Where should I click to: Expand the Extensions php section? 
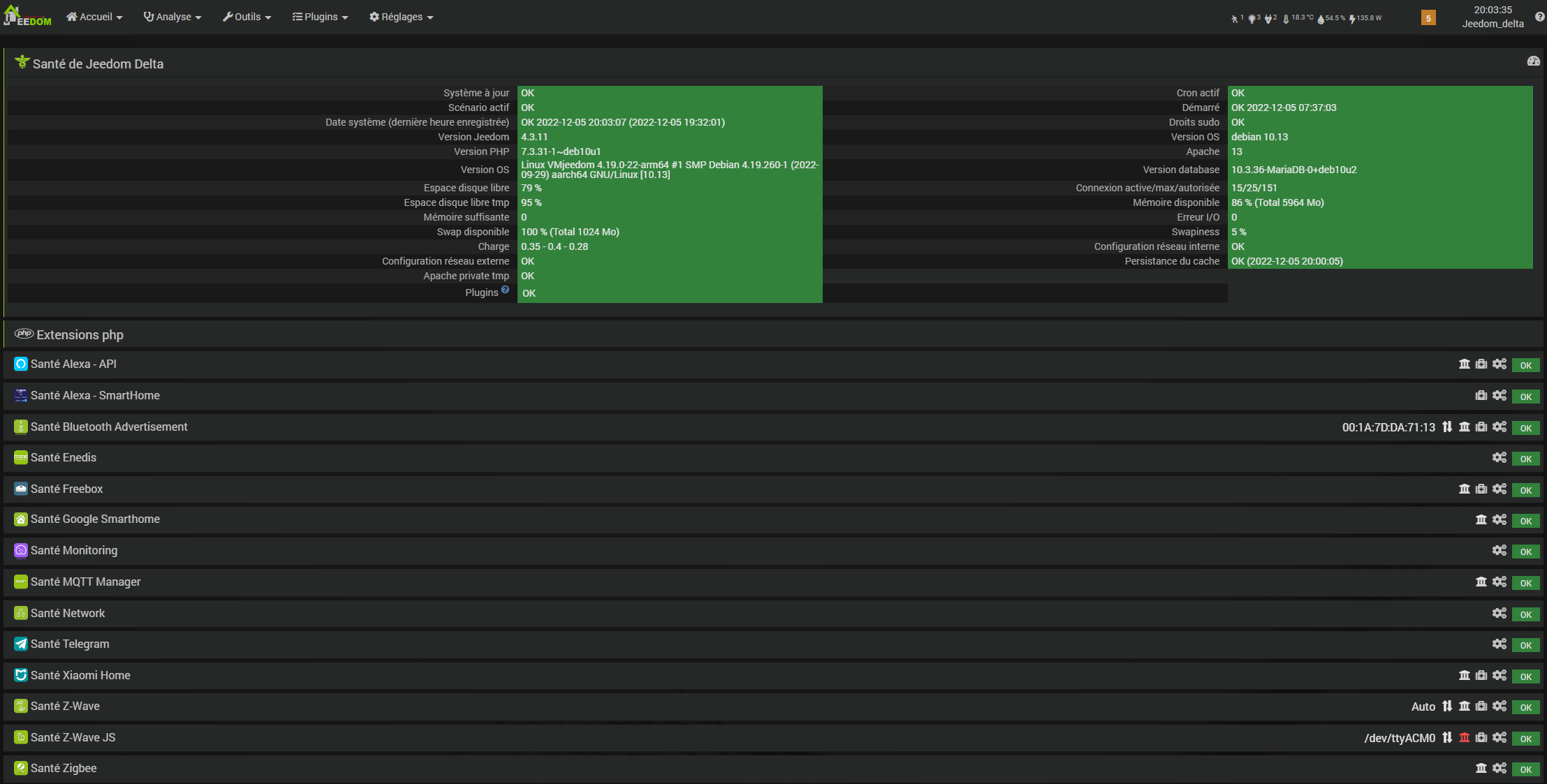point(80,334)
